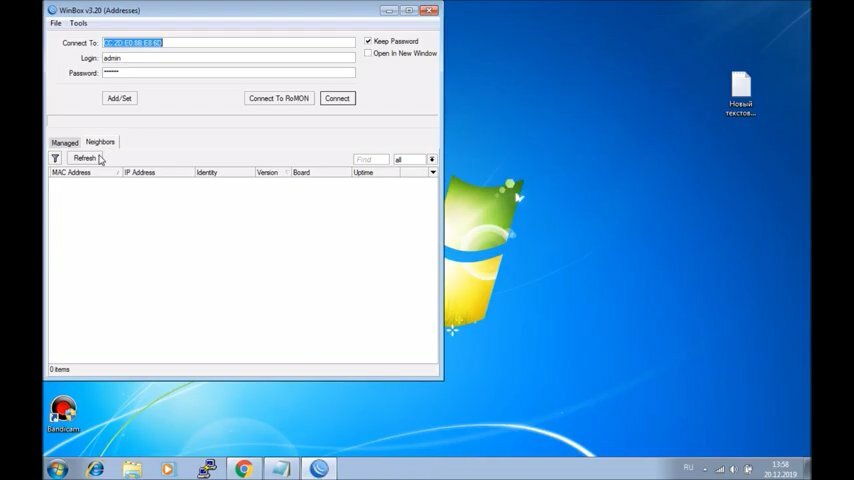Click the Password input field

229,72
